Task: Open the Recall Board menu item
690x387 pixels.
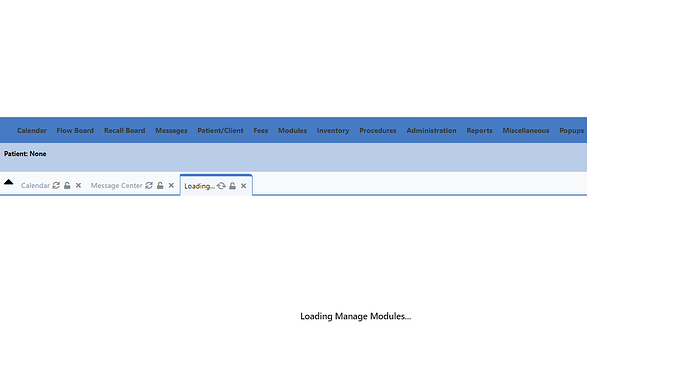Action: (x=125, y=130)
